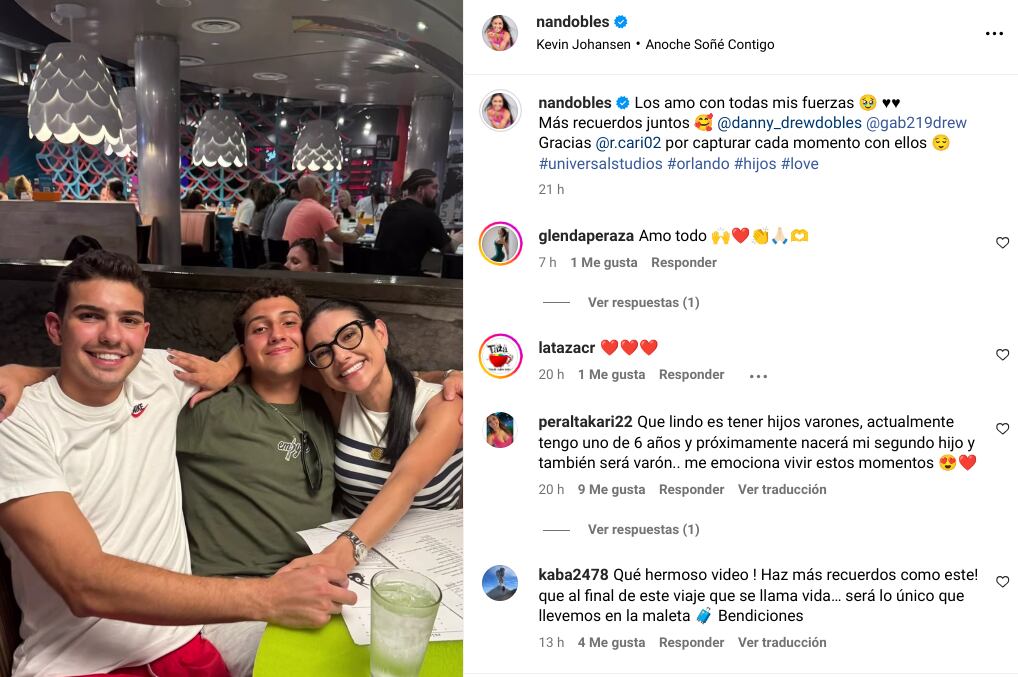This screenshot has height=677, width=1018.
Task: Open glendaperaza's profile picture
Action: point(500,244)
